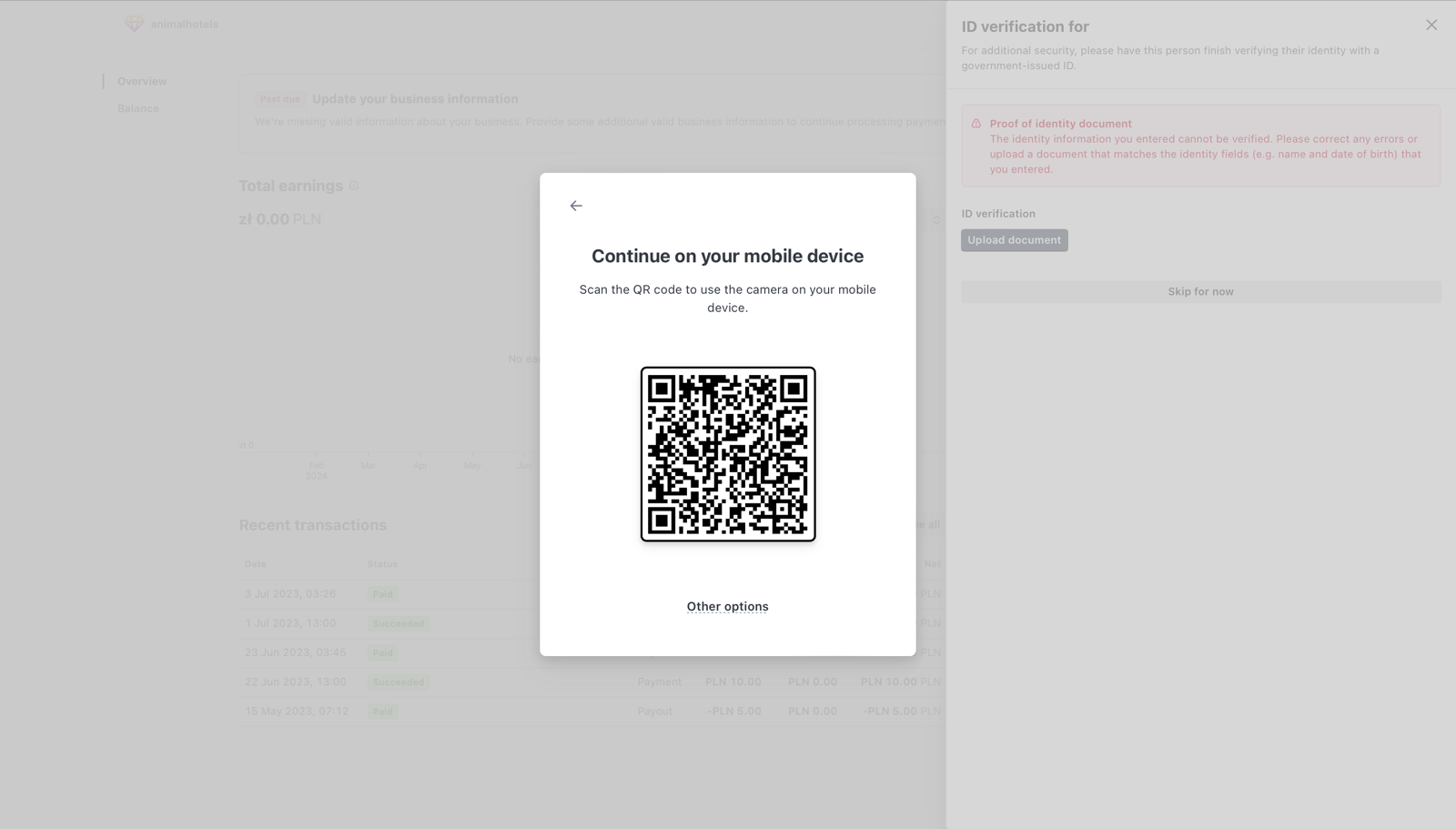Click the animalhotels logo icon
This screenshot has height=829, width=1456.
[x=134, y=25]
